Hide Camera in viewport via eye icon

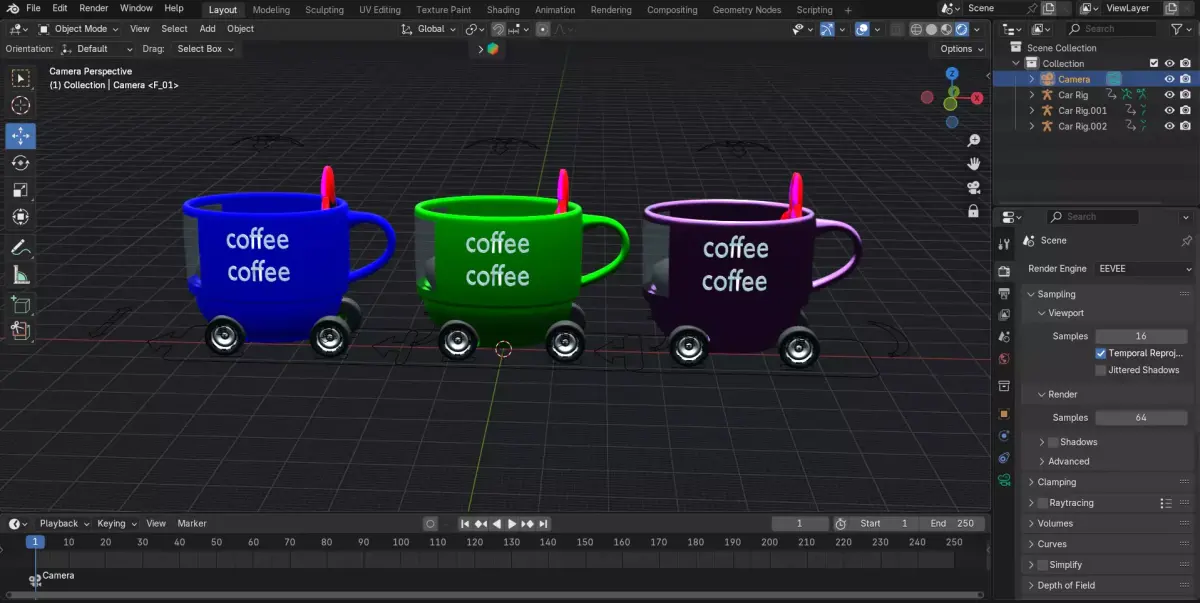tap(1169, 79)
